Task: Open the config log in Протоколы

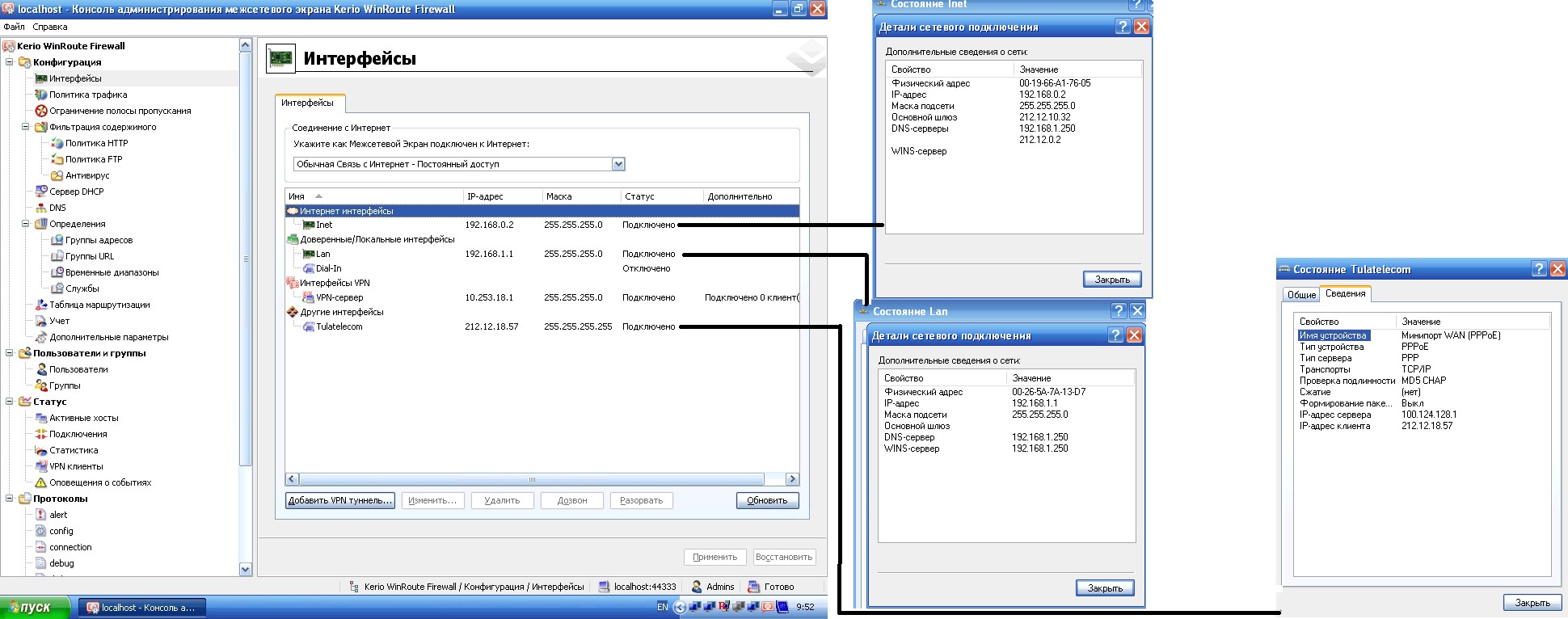Action: [x=61, y=531]
